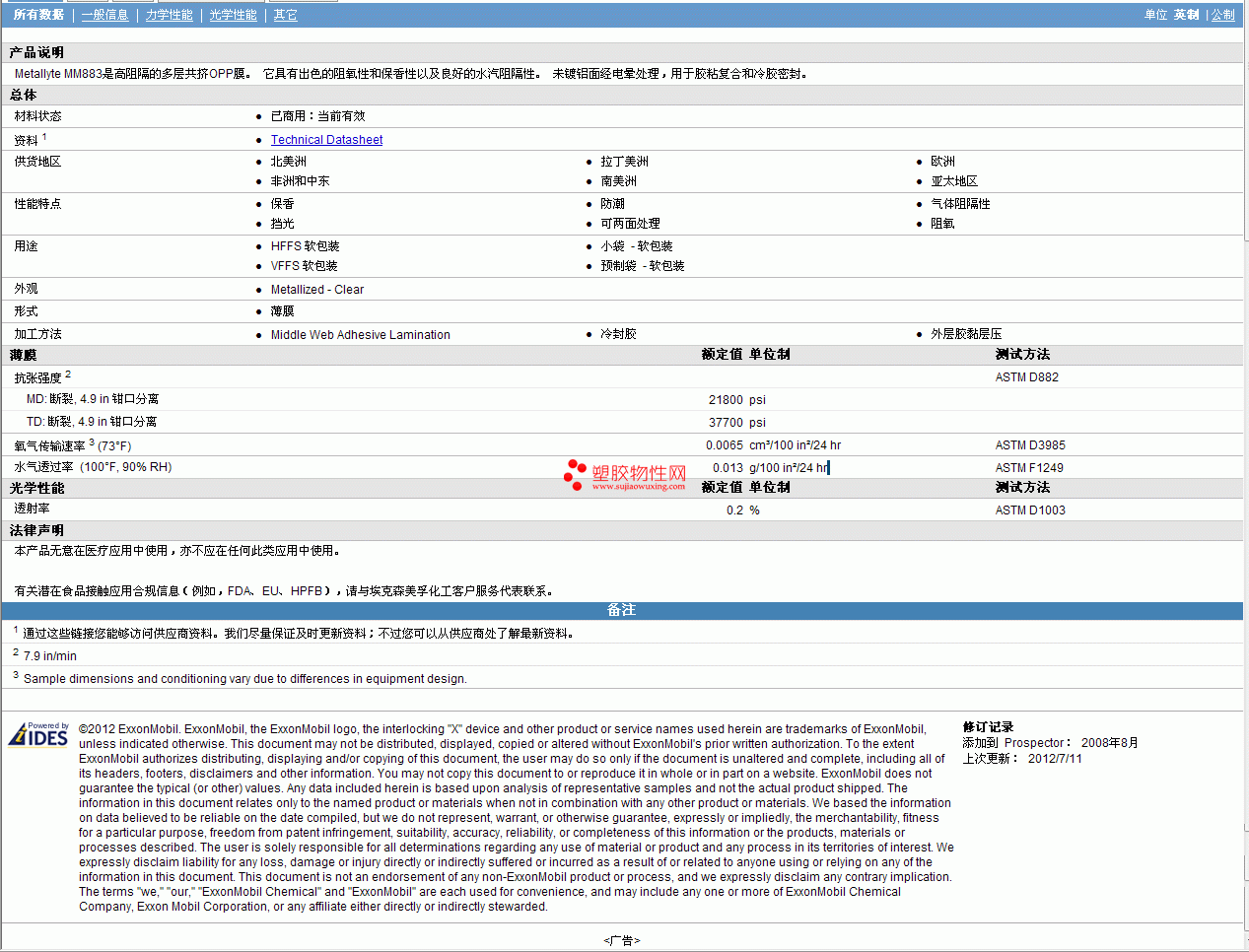The height and width of the screenshot is (952, 1249).
Task: Switch to the 力学性能 tab
Action: pyautogui.click(x=169, y=15)
